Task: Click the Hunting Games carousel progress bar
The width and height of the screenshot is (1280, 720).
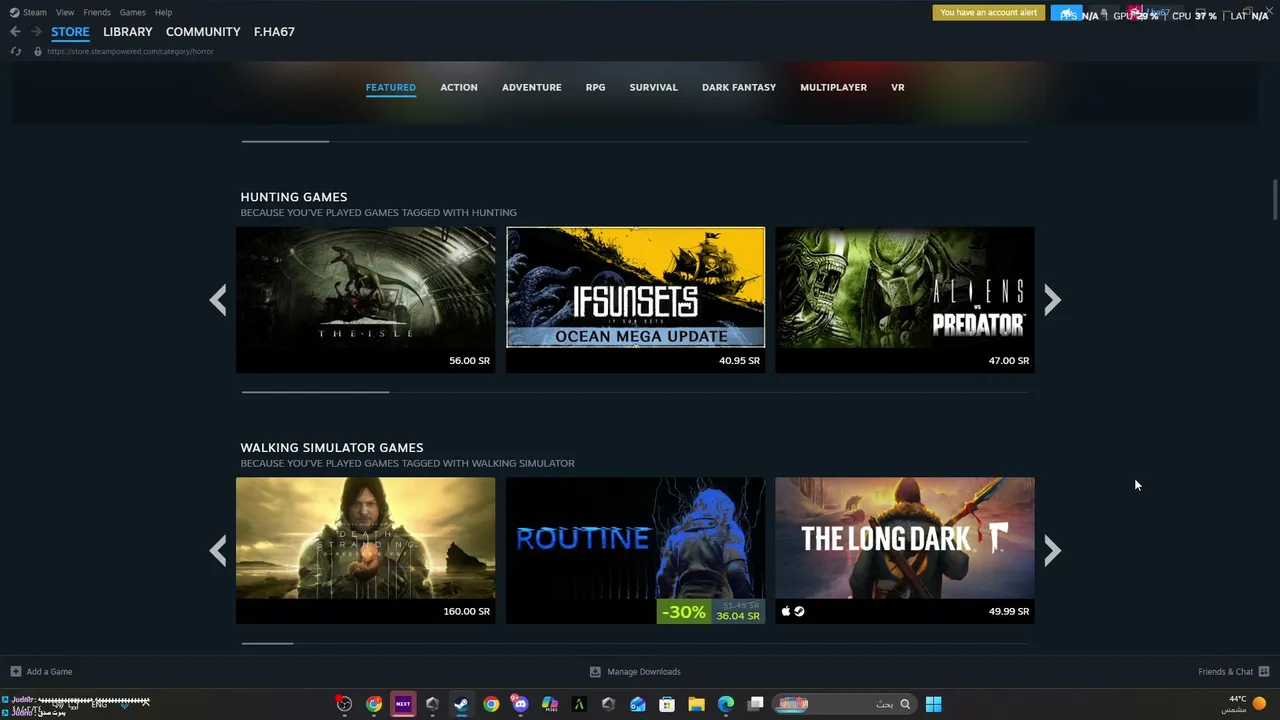Action: [x=635, y=392]
